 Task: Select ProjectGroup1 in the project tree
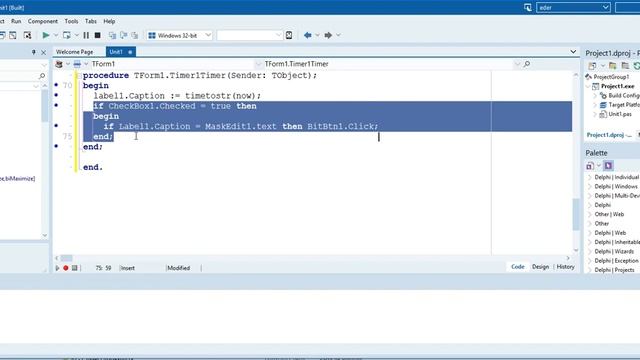point(611,77)
